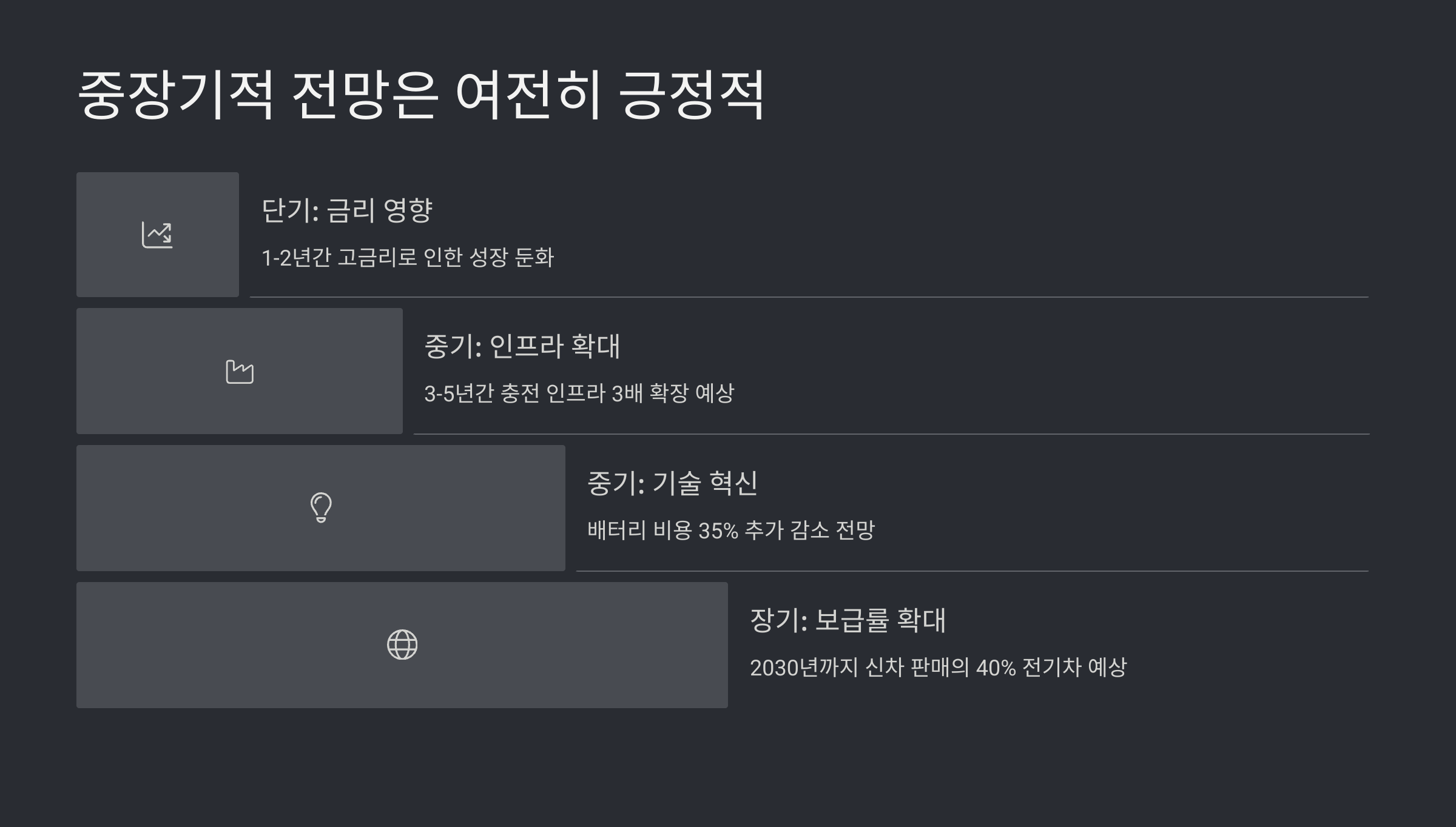Select the text 3-5년간 충전 인프라 3배 확장 예상
Screen dimensions: 1456x827
[579, 393]
